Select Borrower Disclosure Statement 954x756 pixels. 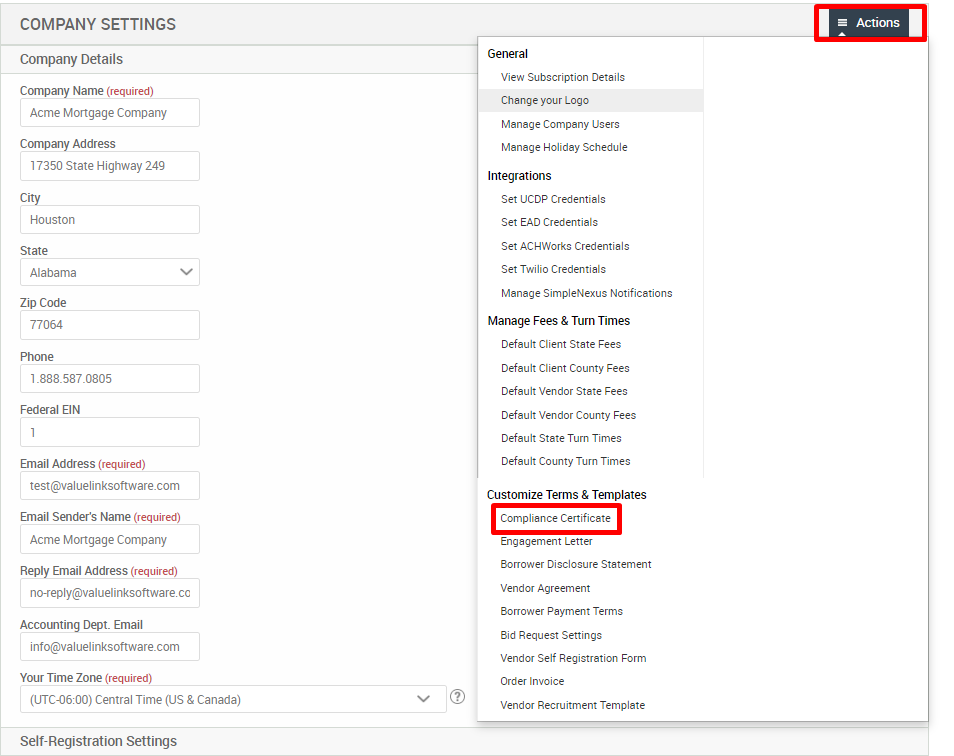pyautogui.click(x=576, y=564)
